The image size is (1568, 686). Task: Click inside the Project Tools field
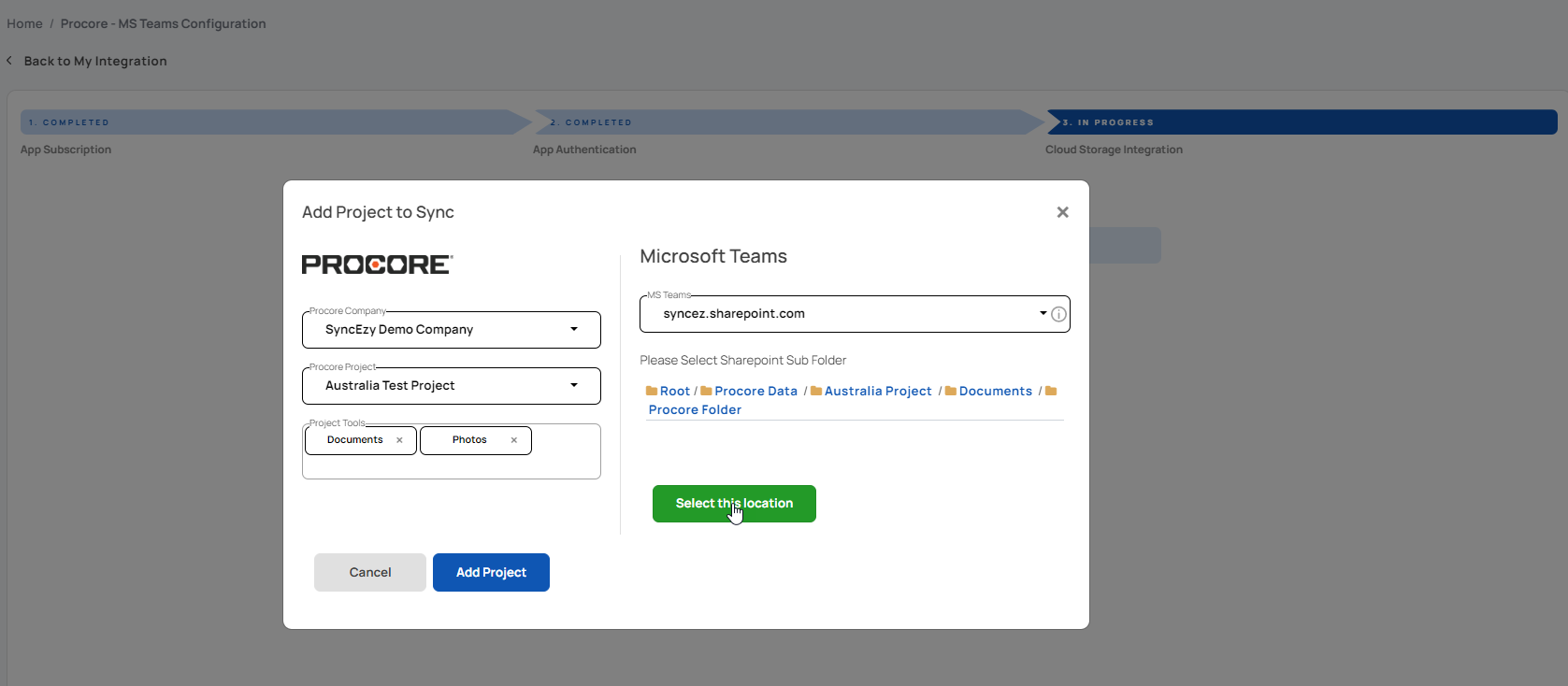[x=452, y=452]
